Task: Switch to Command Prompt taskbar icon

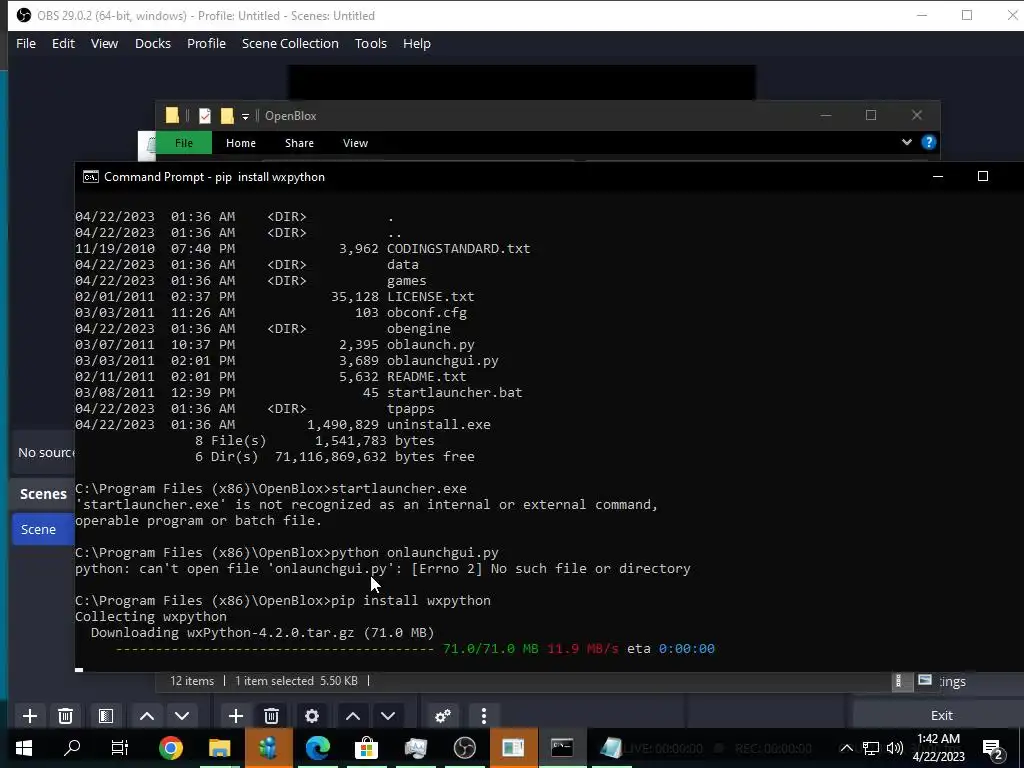Action: [x=562, y=748]
